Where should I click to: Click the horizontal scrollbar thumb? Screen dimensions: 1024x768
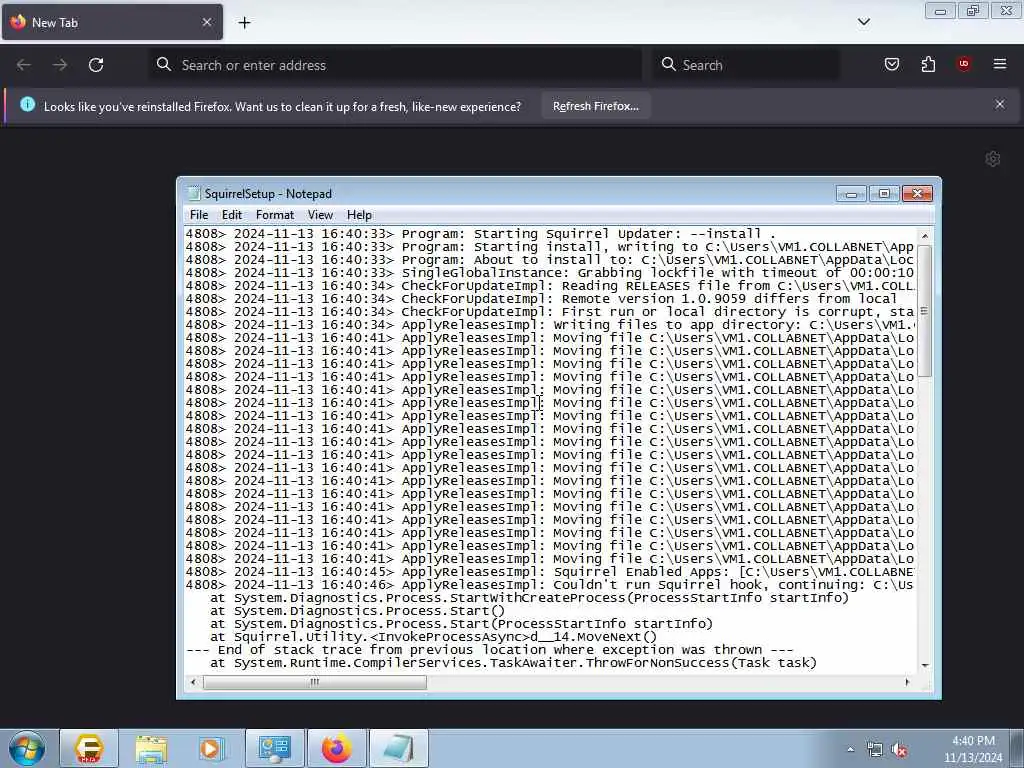(315, 682)
